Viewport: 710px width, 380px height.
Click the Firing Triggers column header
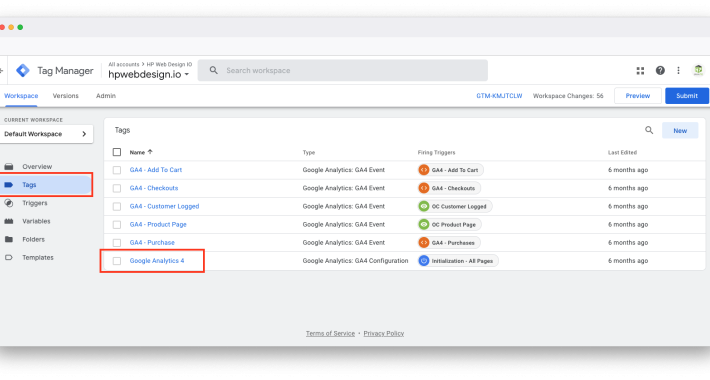click(437, 153)
